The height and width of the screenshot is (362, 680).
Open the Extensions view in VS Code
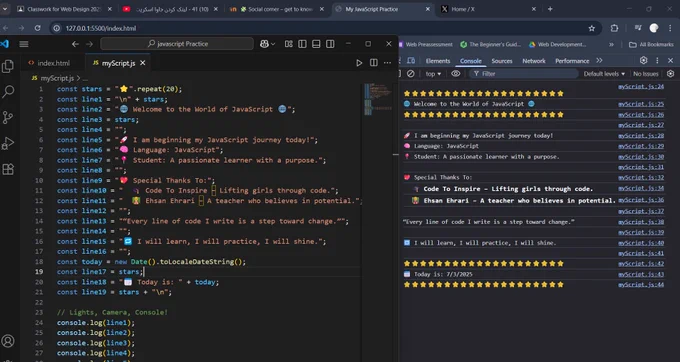(8, 169)
